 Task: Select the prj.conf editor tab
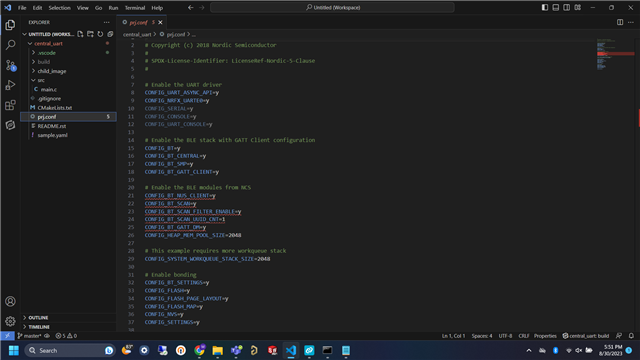click(x=142, y=22)
